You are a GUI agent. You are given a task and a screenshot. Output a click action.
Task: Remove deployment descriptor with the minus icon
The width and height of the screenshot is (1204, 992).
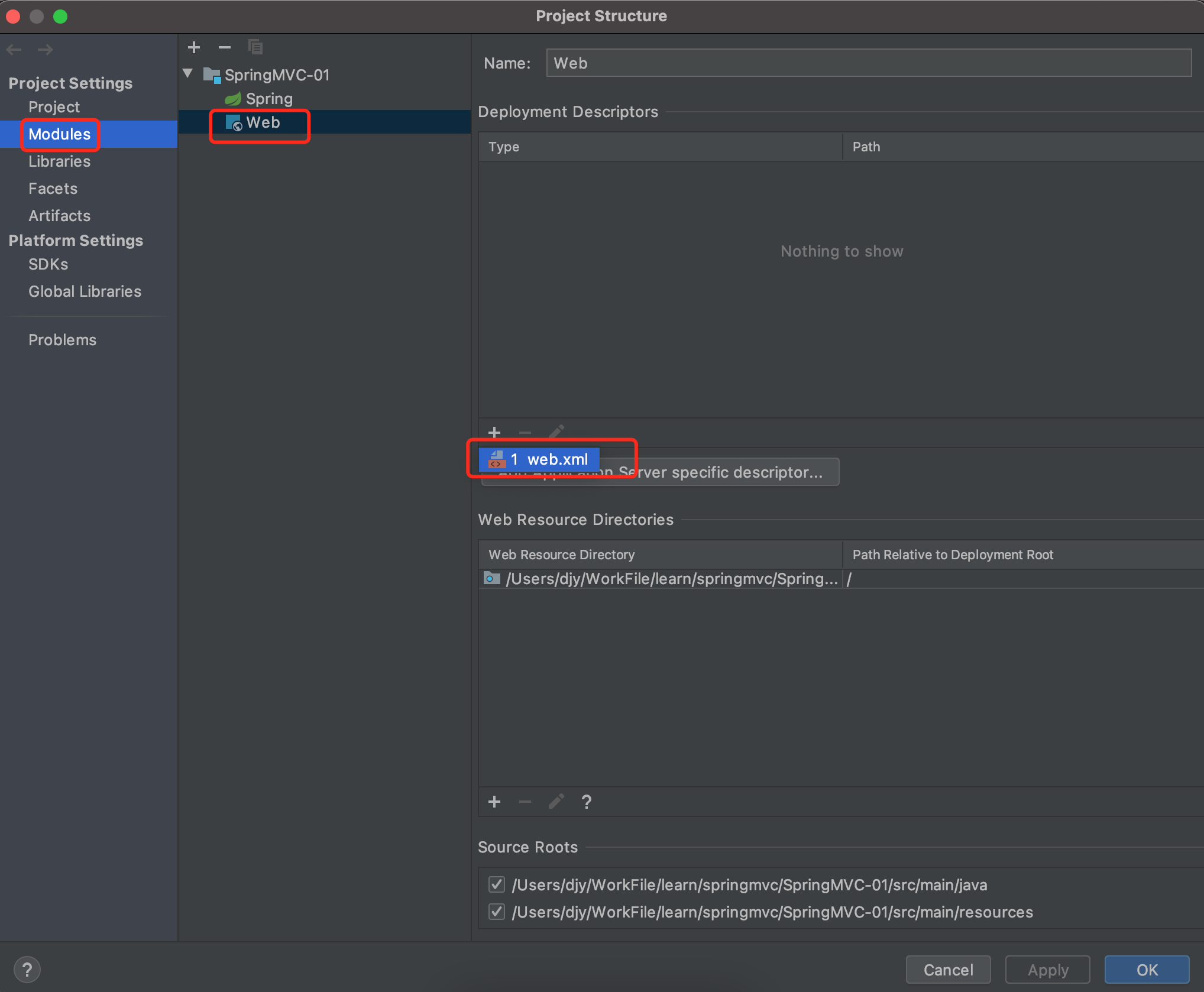[x=525, y=433]
